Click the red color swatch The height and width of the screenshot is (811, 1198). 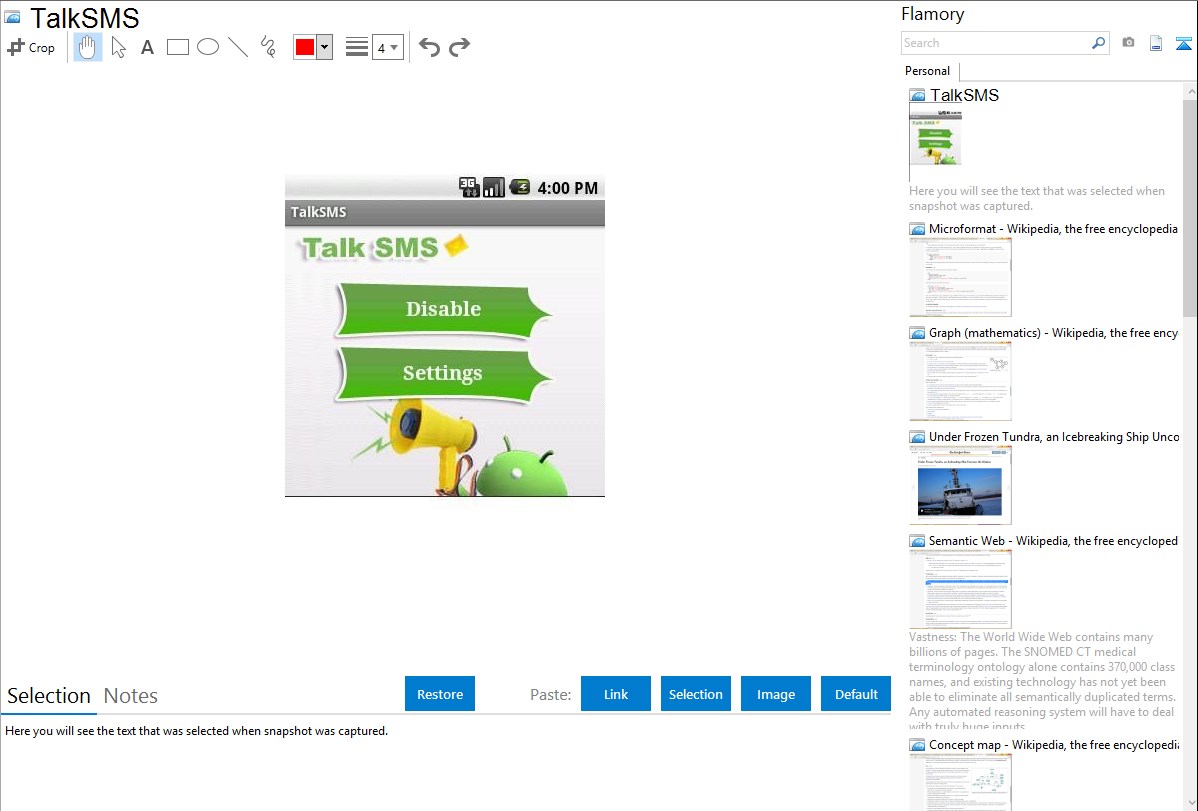(305, 47)
